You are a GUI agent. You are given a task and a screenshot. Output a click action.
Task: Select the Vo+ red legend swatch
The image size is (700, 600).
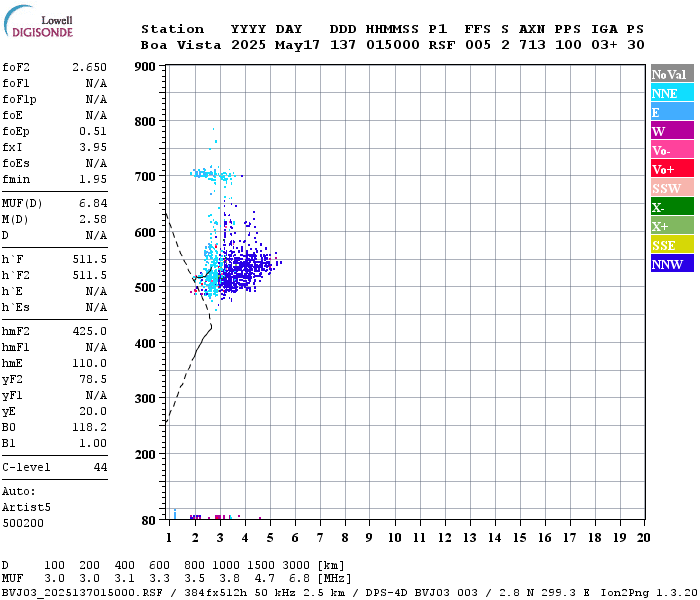click(672, 169)
